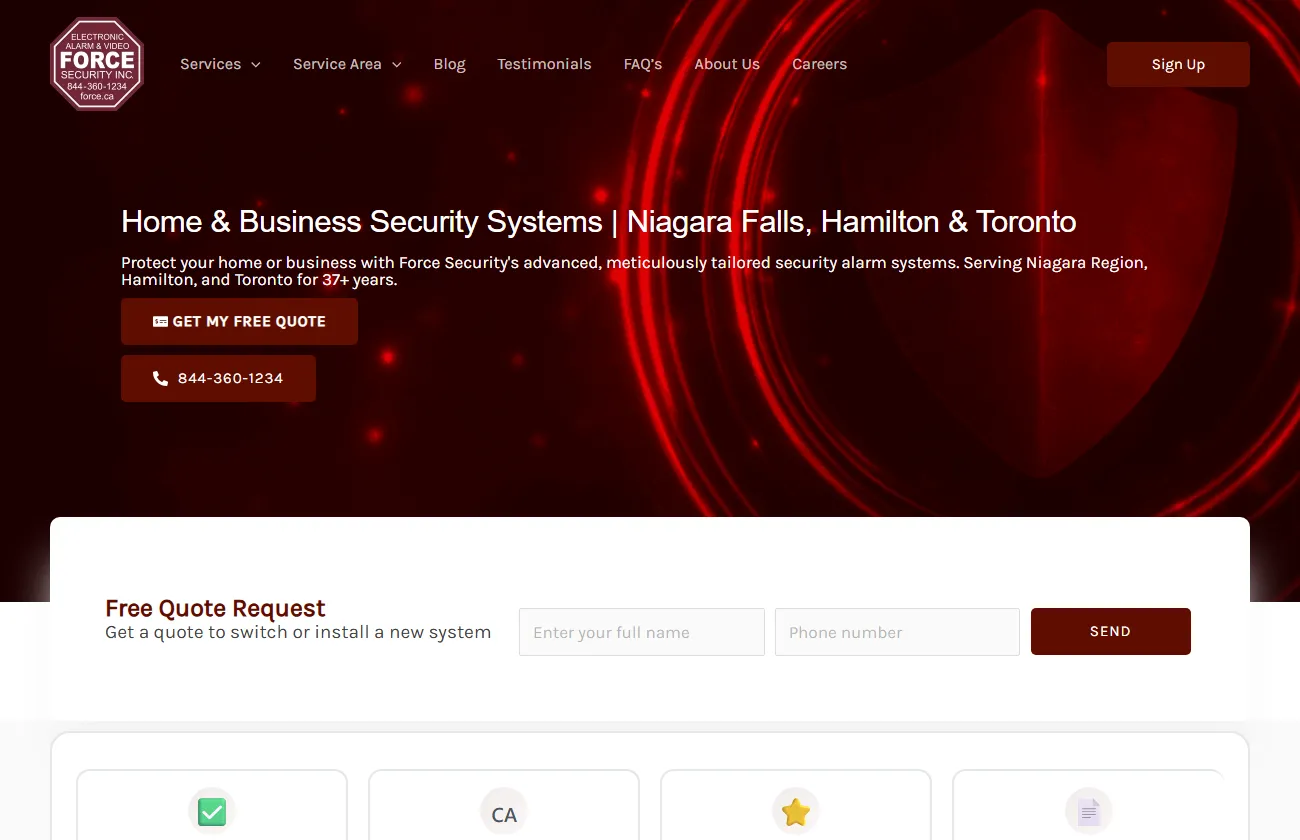Image resolution: width=1300 pixels, height=840 pixels.
Task: Call 844-360-1234 via phone button
Action: [218, 378]
